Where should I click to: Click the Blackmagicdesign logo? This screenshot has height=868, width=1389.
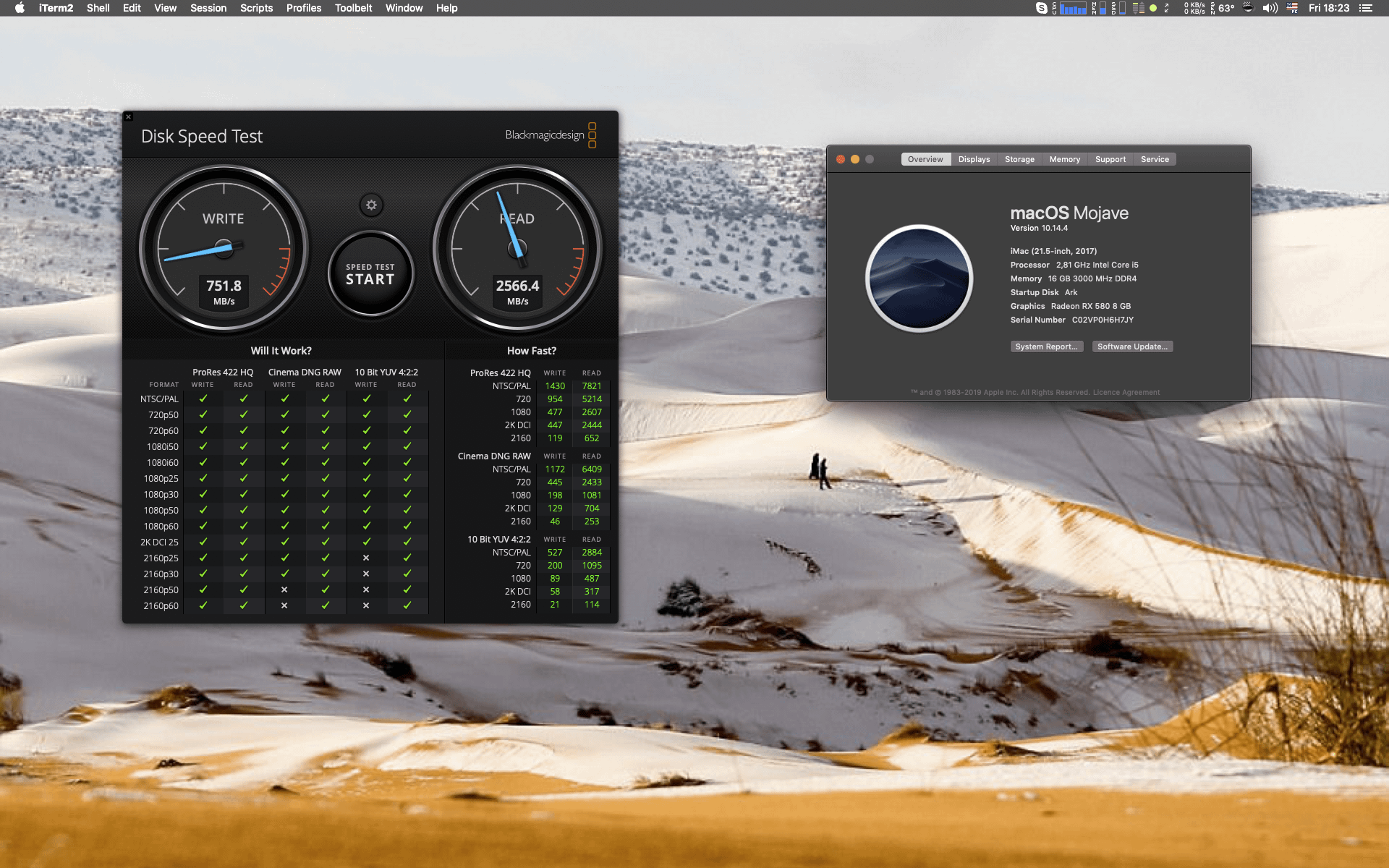[551, 135]
